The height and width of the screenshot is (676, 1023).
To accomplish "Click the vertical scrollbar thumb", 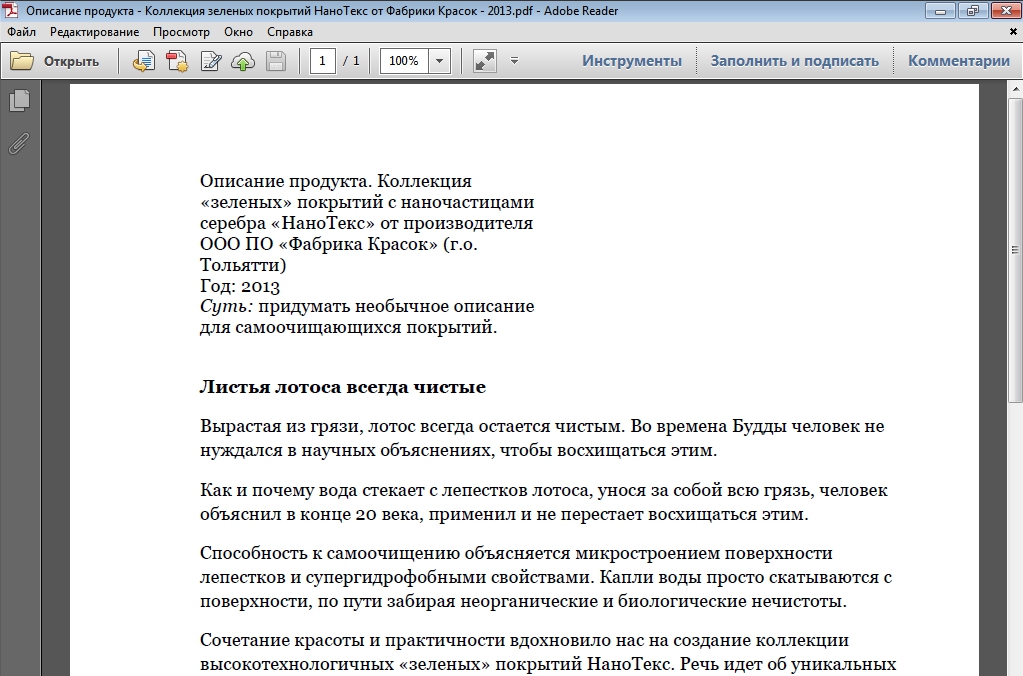I will point(1015,250).
